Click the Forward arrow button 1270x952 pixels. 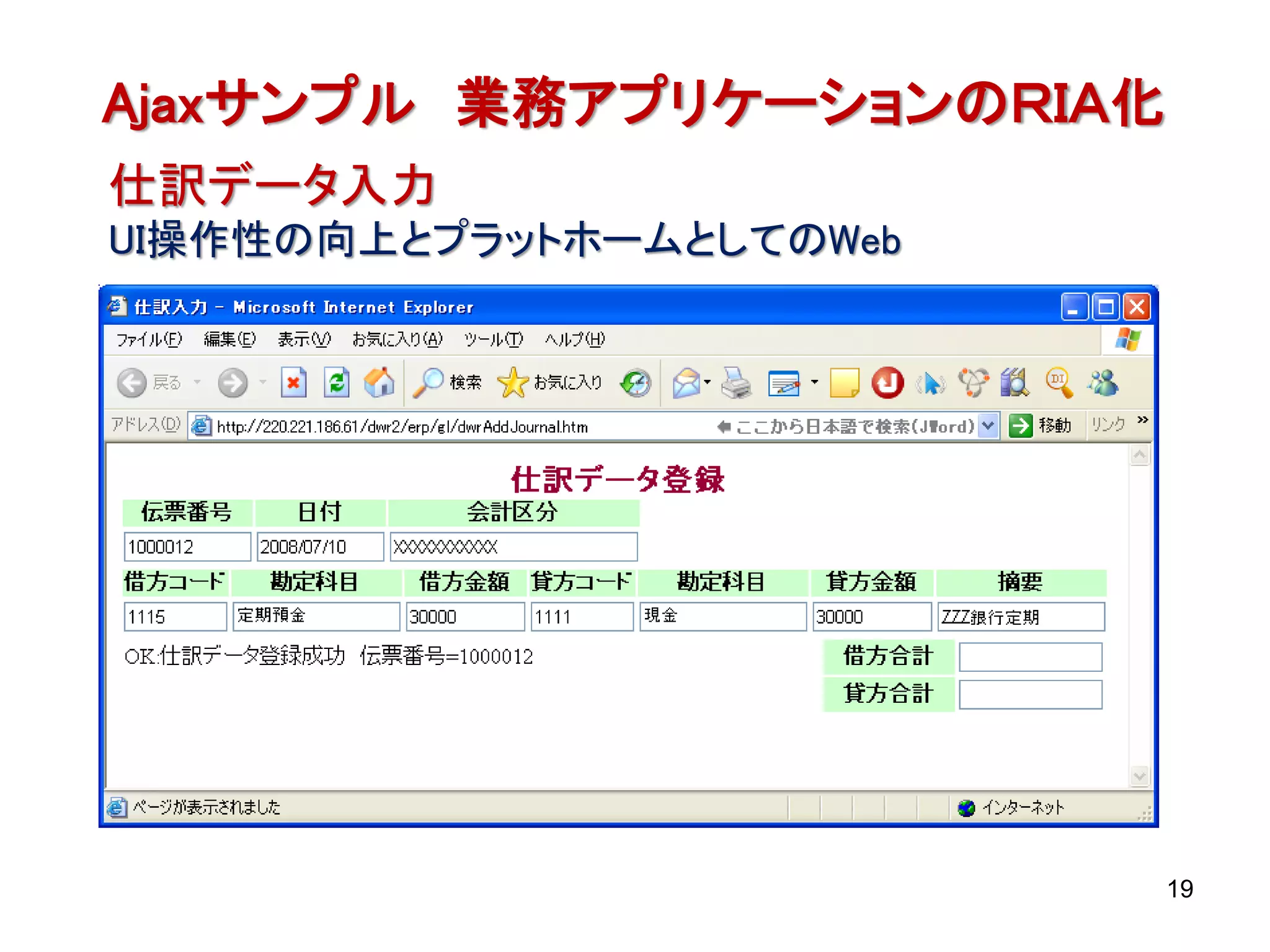(233, 382)
